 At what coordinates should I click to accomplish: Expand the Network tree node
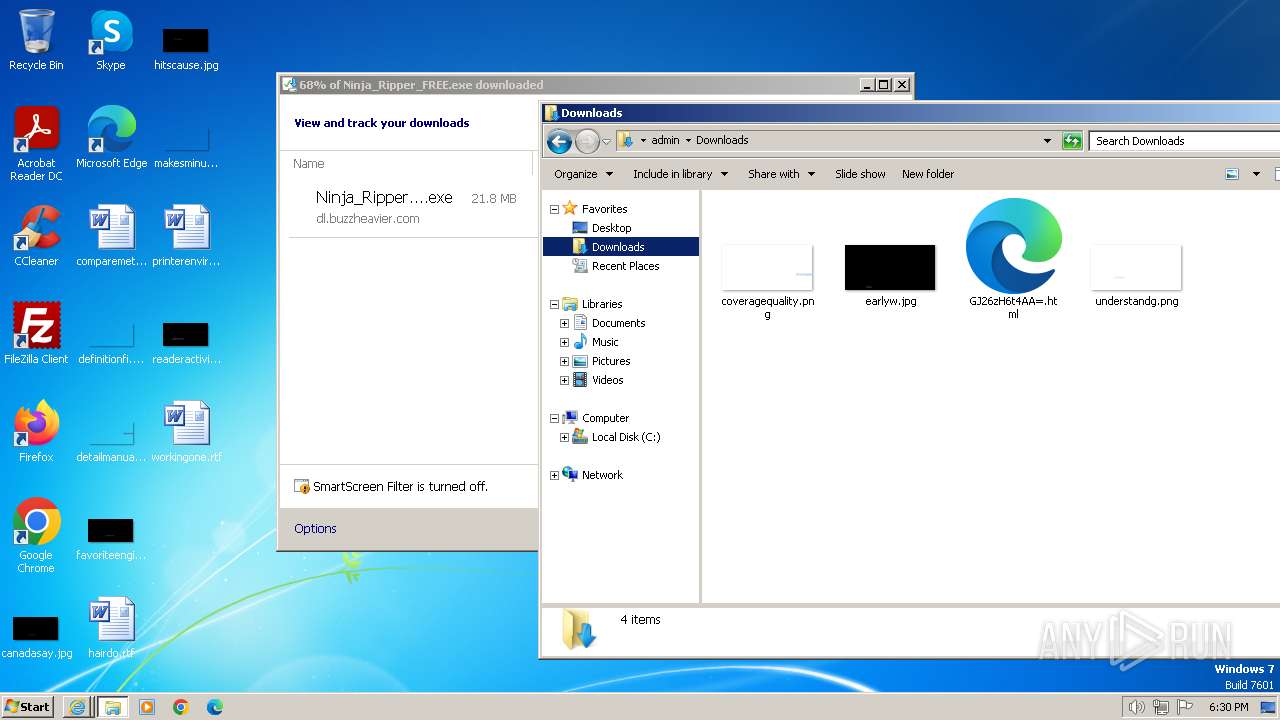point(554,475)
